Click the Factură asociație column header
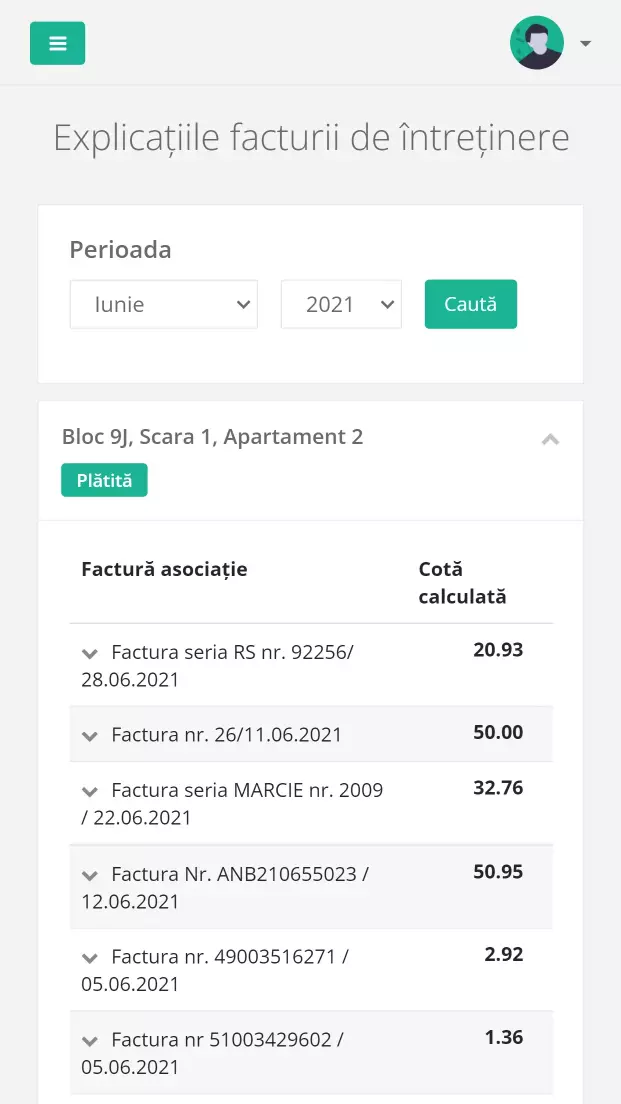 (x=164, y=569)
